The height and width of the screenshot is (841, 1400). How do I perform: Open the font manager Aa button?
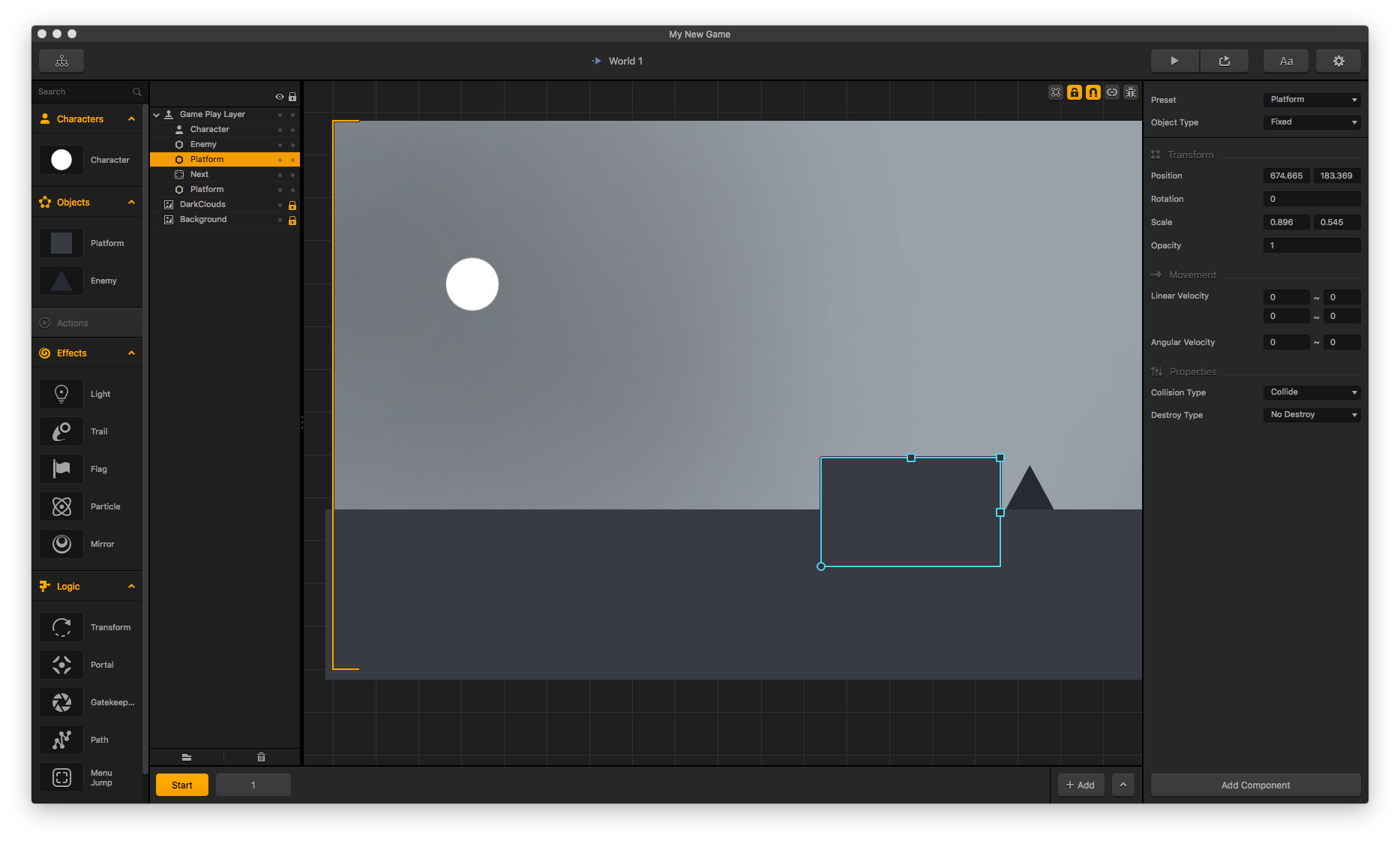tap(1286, 61)
